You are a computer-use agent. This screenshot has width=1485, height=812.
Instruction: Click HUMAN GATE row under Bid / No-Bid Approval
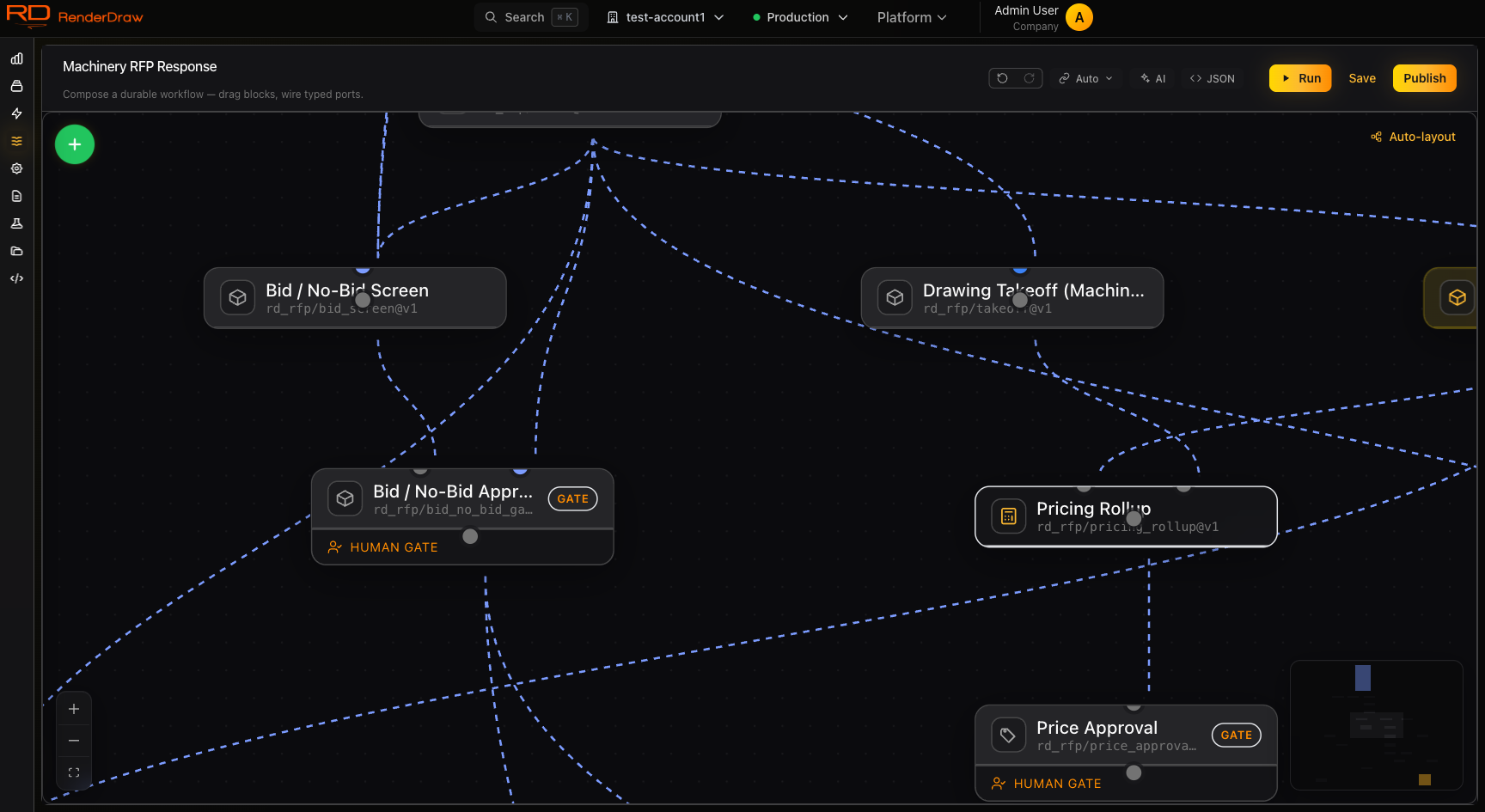(x=462, y=547)
